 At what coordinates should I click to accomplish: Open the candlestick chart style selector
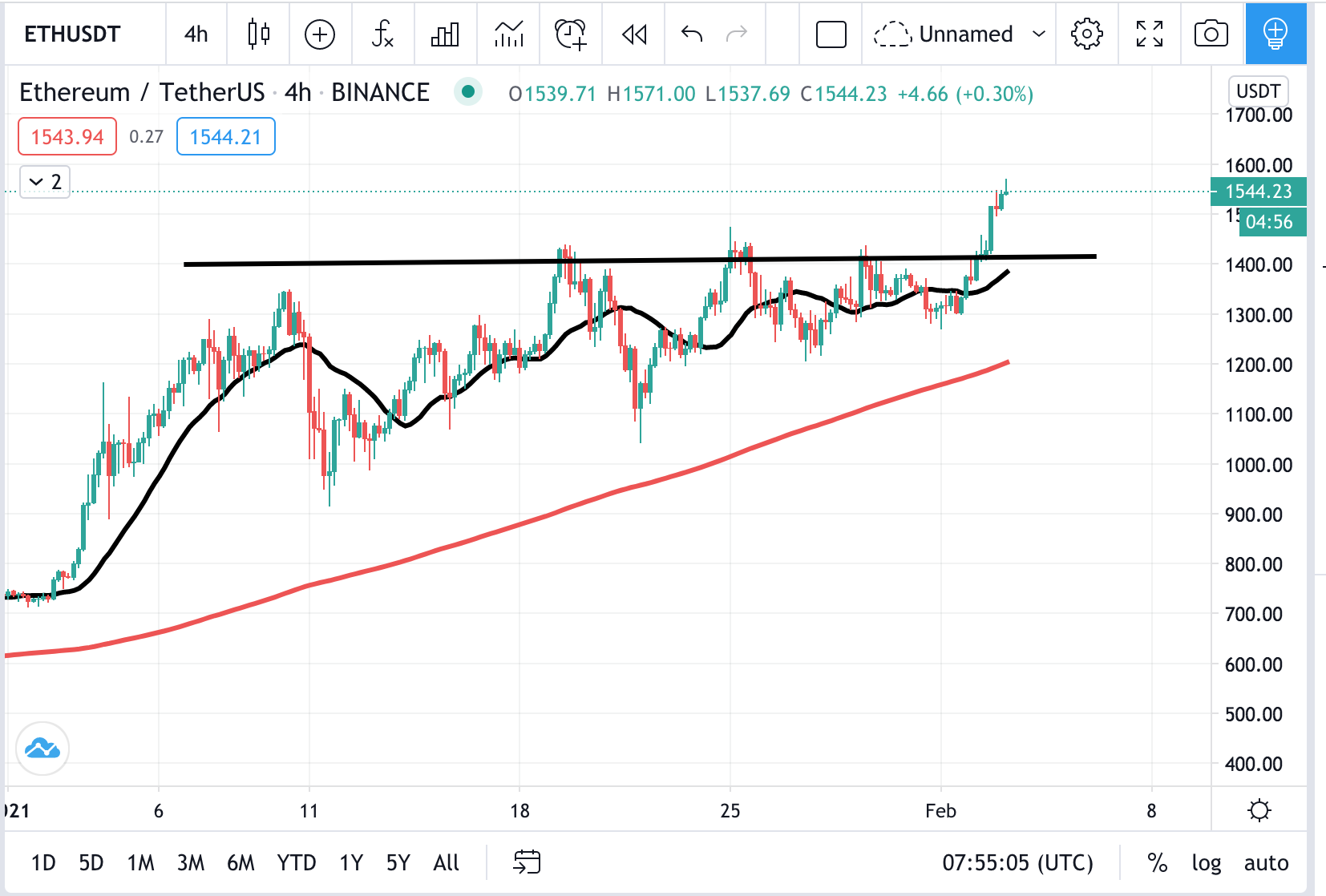[x=258, y=34]
